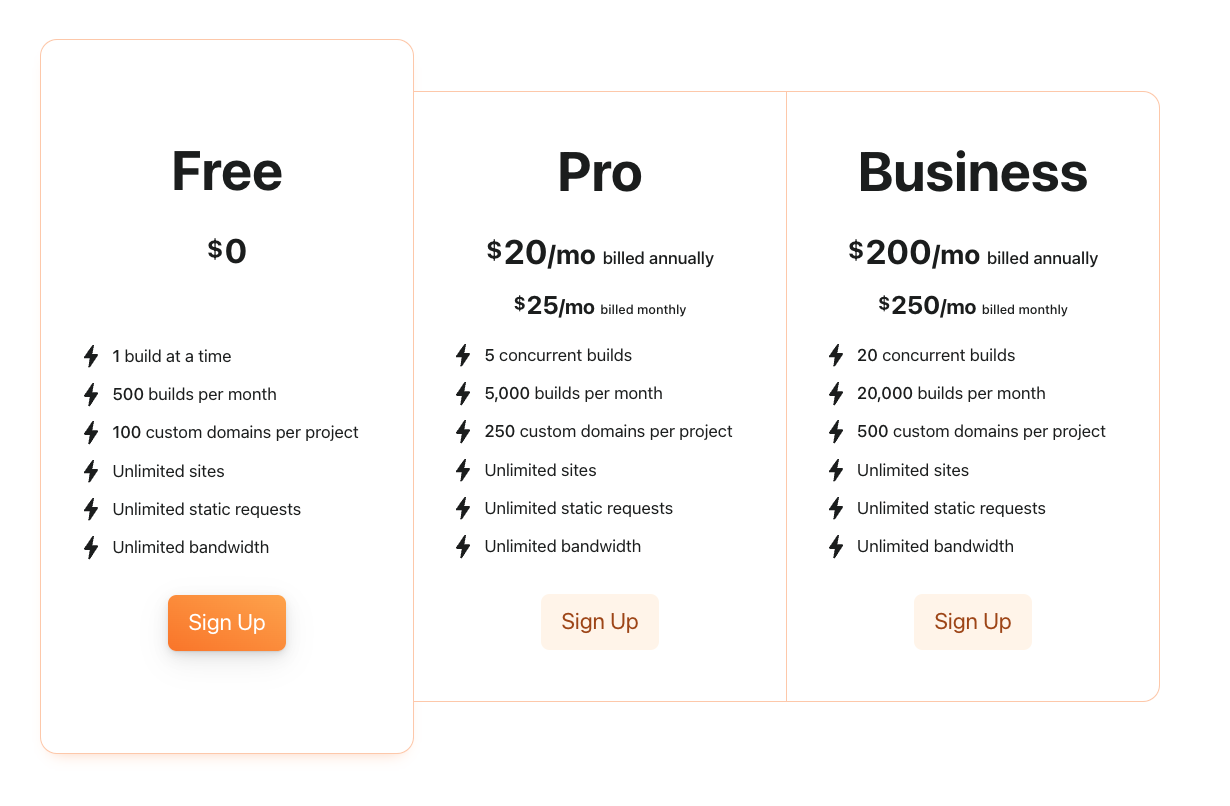The width and height of the screenshot is (1230, 806).
Task: Click the bolt icon next to Business's "Unlimited bandwidth"
Action: (x=835, y=546)
